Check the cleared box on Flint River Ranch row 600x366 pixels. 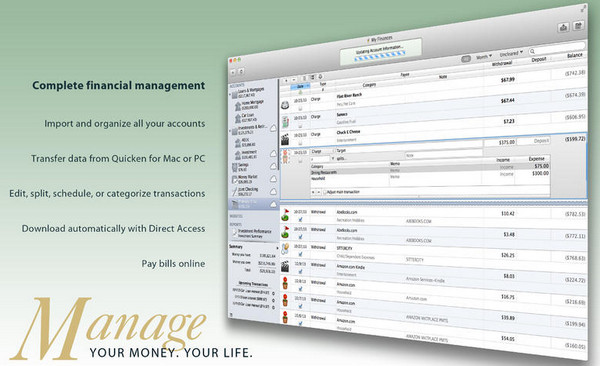(x=300, y=108)
